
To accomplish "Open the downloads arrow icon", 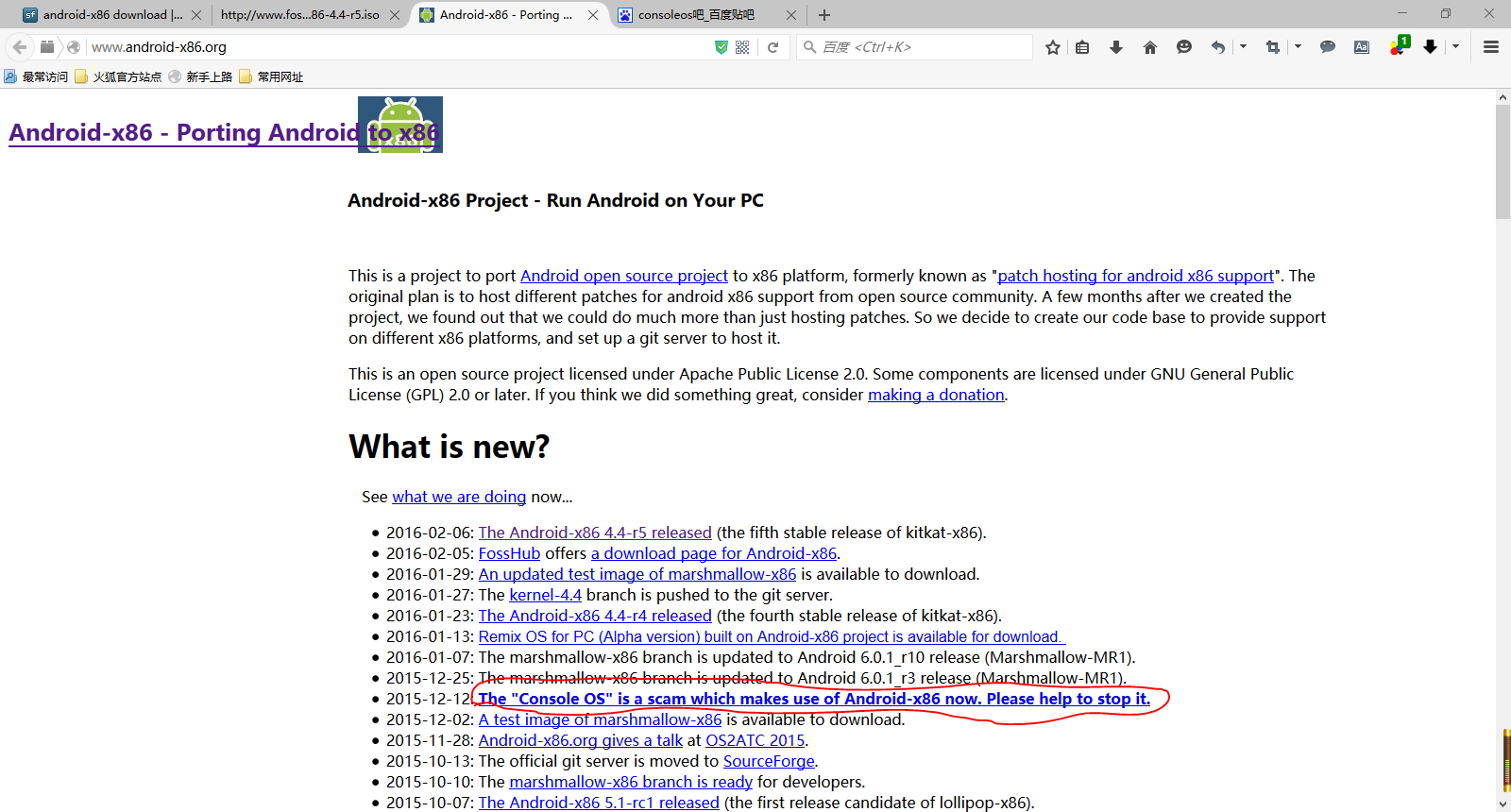I will (1116, 47).
